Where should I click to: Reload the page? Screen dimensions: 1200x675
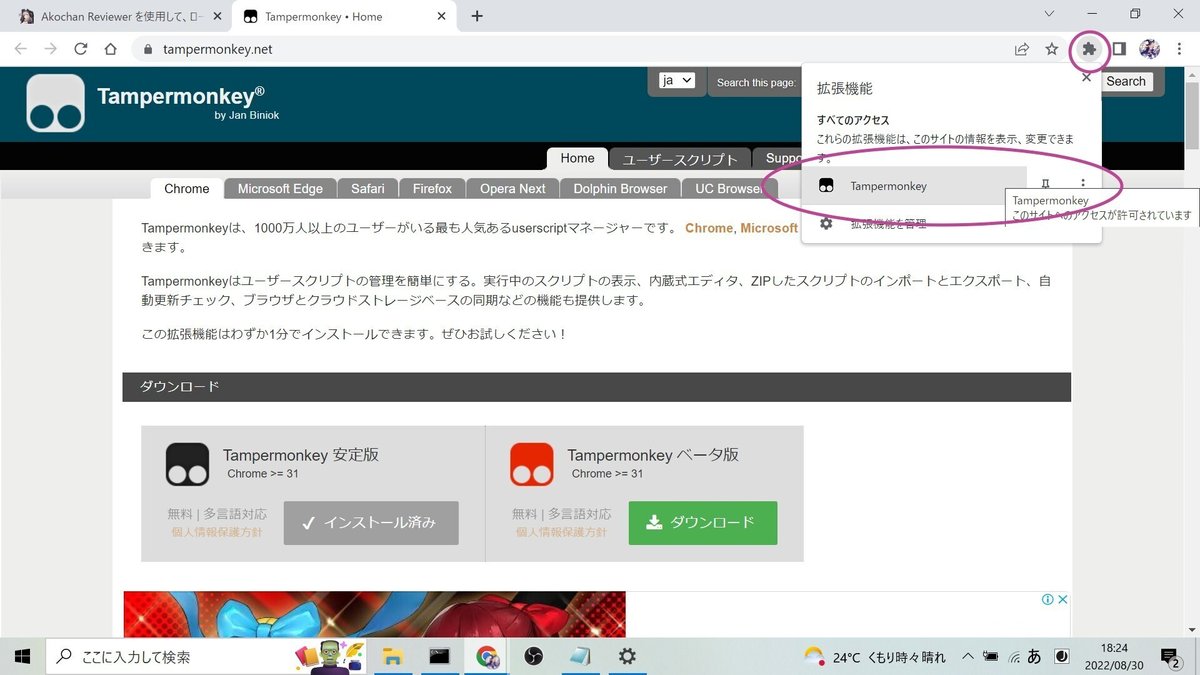point(81,49)
